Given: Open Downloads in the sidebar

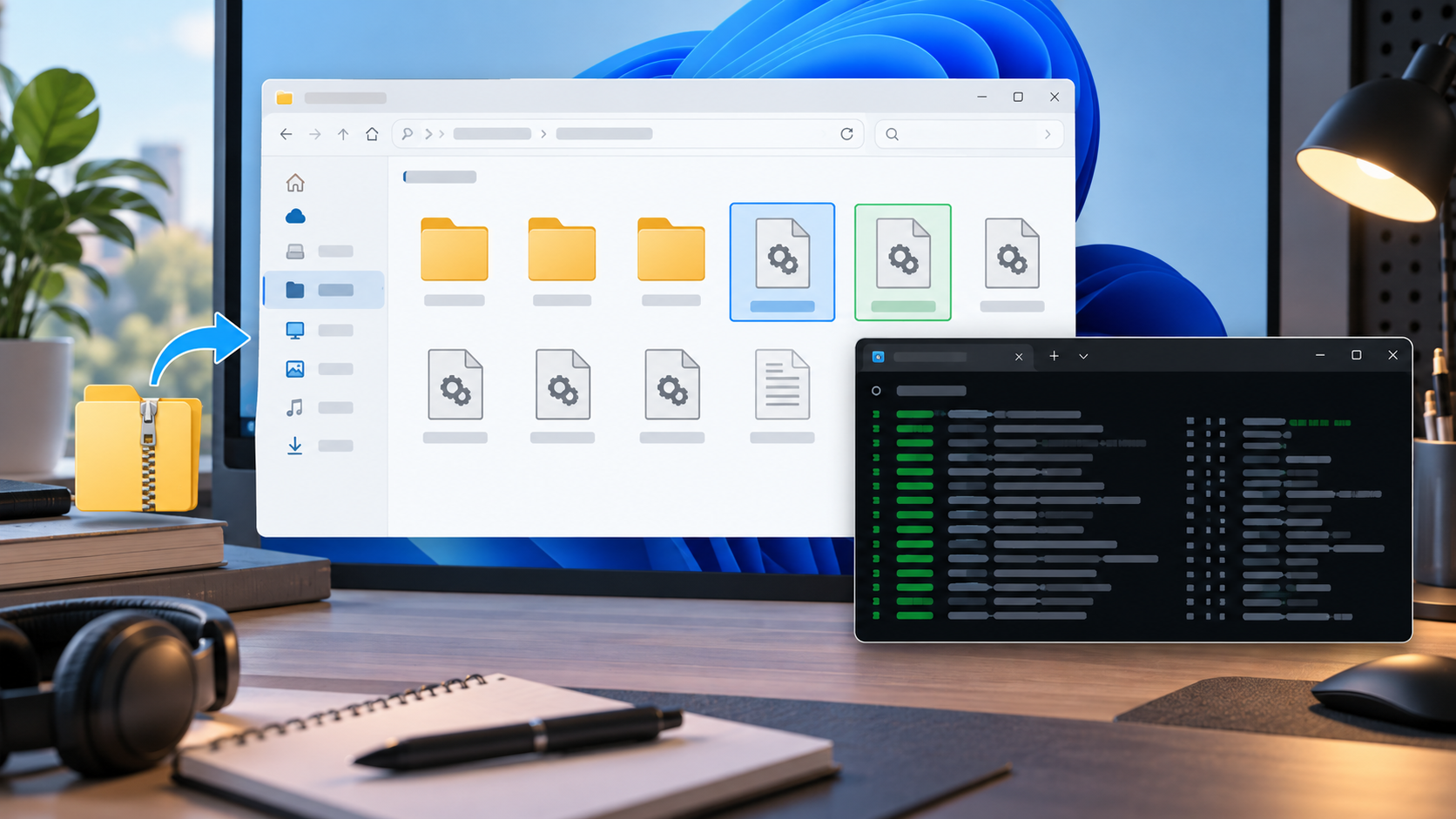Looking at the screenshot, I should pyautogui.click(x=320, y=446).
